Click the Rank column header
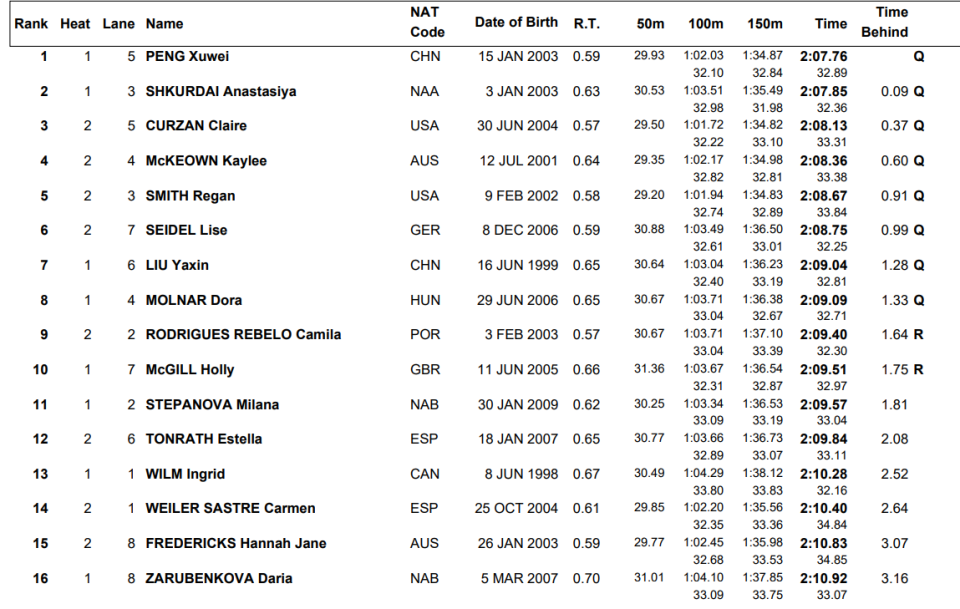The image size is (960, 609). click(31, 24)
